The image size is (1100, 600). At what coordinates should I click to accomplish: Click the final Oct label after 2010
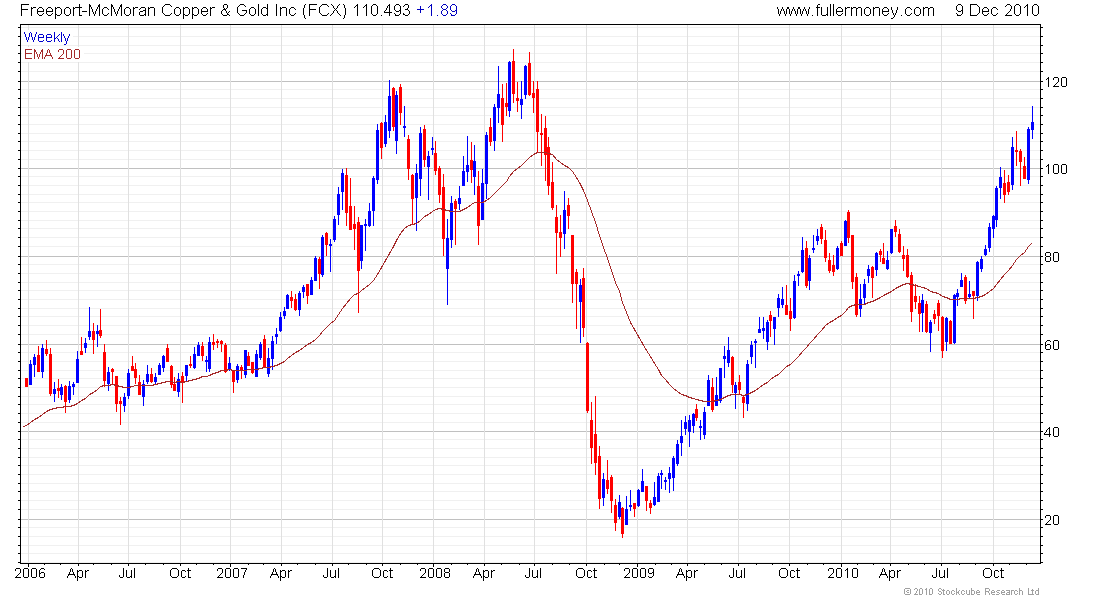click(x=993, y=573)
